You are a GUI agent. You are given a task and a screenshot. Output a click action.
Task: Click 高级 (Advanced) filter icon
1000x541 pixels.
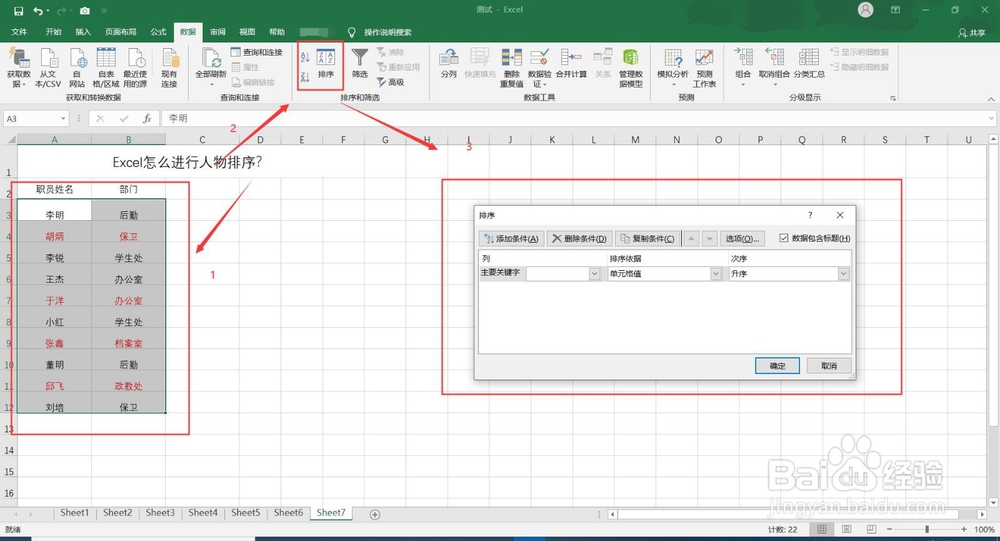pos(390,82)
